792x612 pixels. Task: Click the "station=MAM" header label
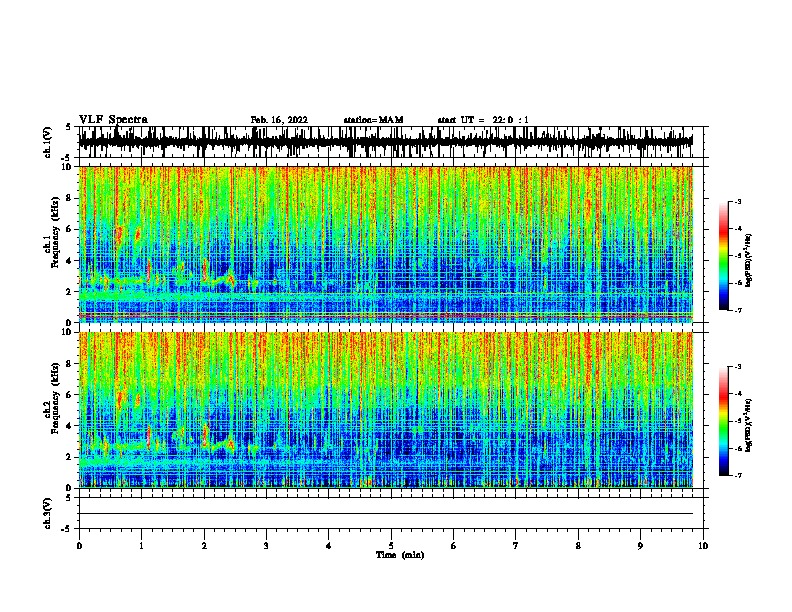(x=373, y=120)
